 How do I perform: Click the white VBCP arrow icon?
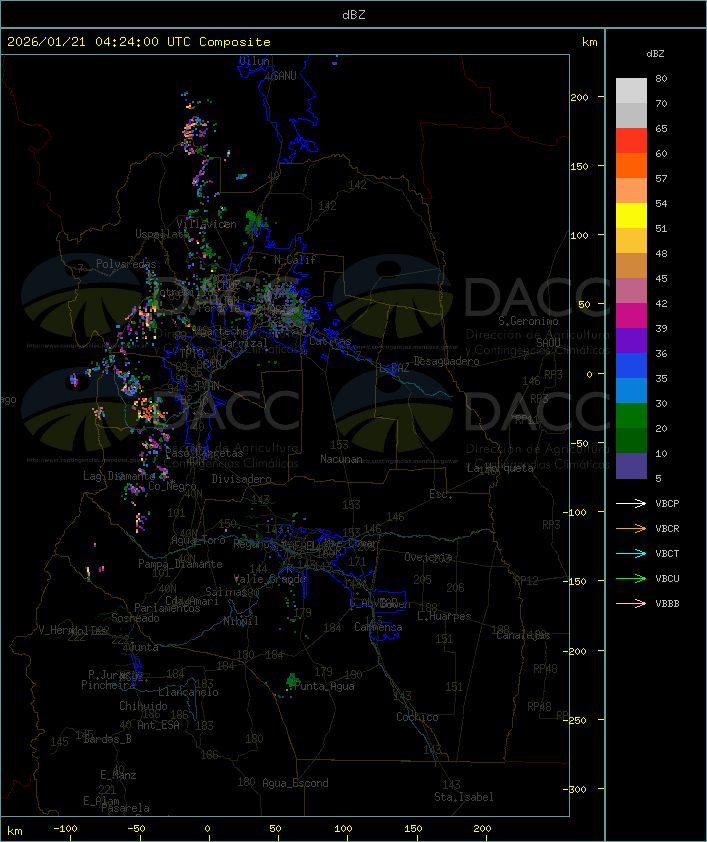point(630,504)
